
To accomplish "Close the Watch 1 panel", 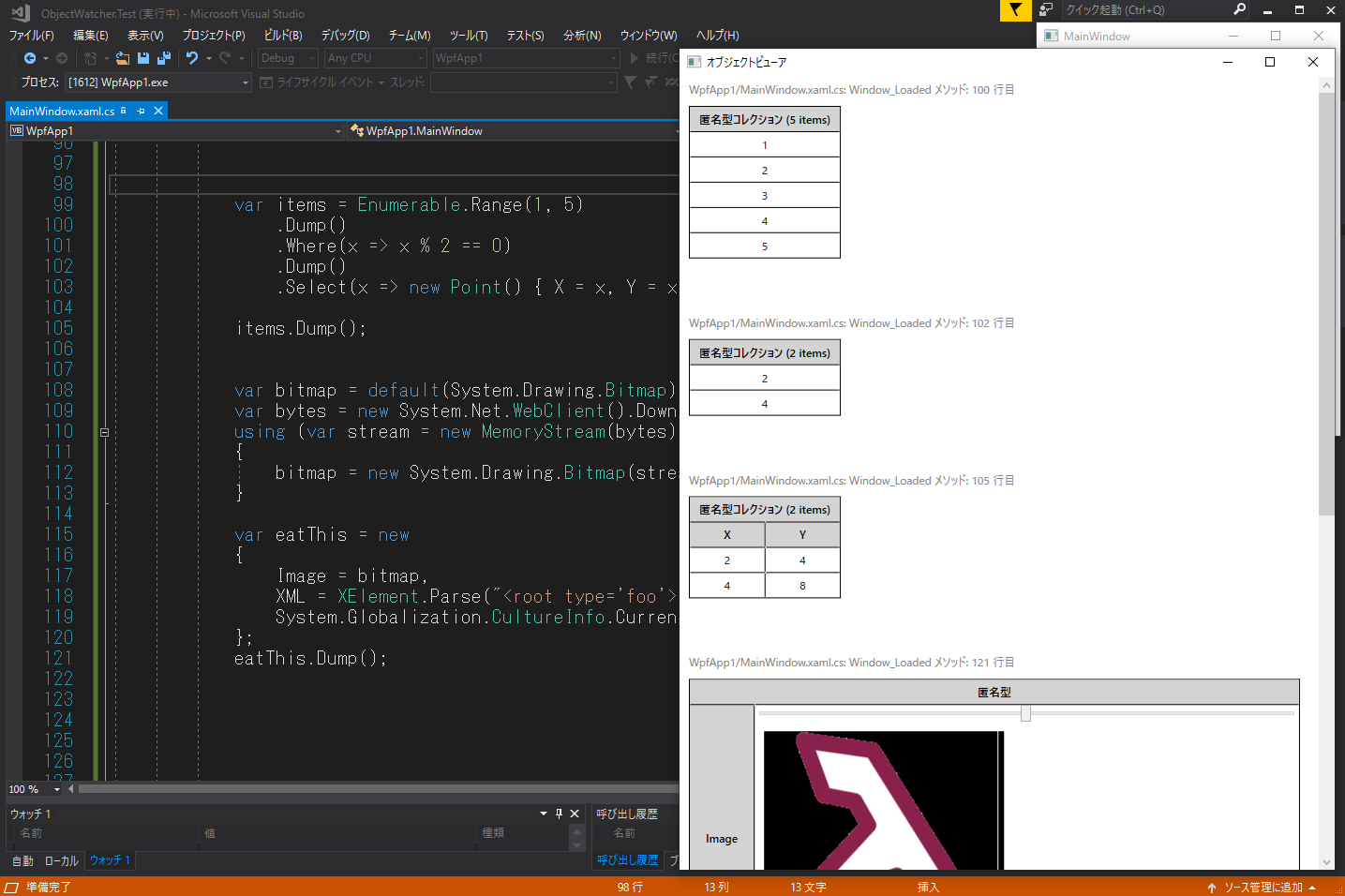I will pyautogui.click(x=575, y=814).
